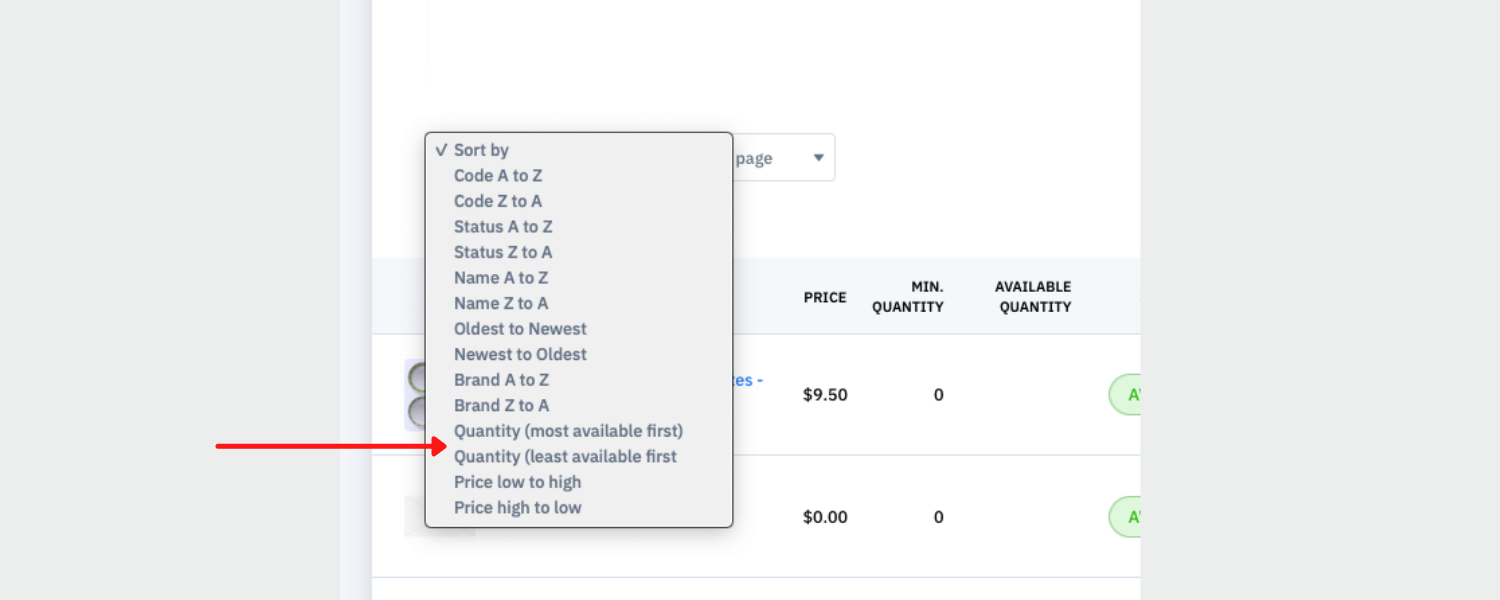This screenshot has width=1500, height=600.
Task: Choose "Price high to low" sorting
Action: [517, 508]
